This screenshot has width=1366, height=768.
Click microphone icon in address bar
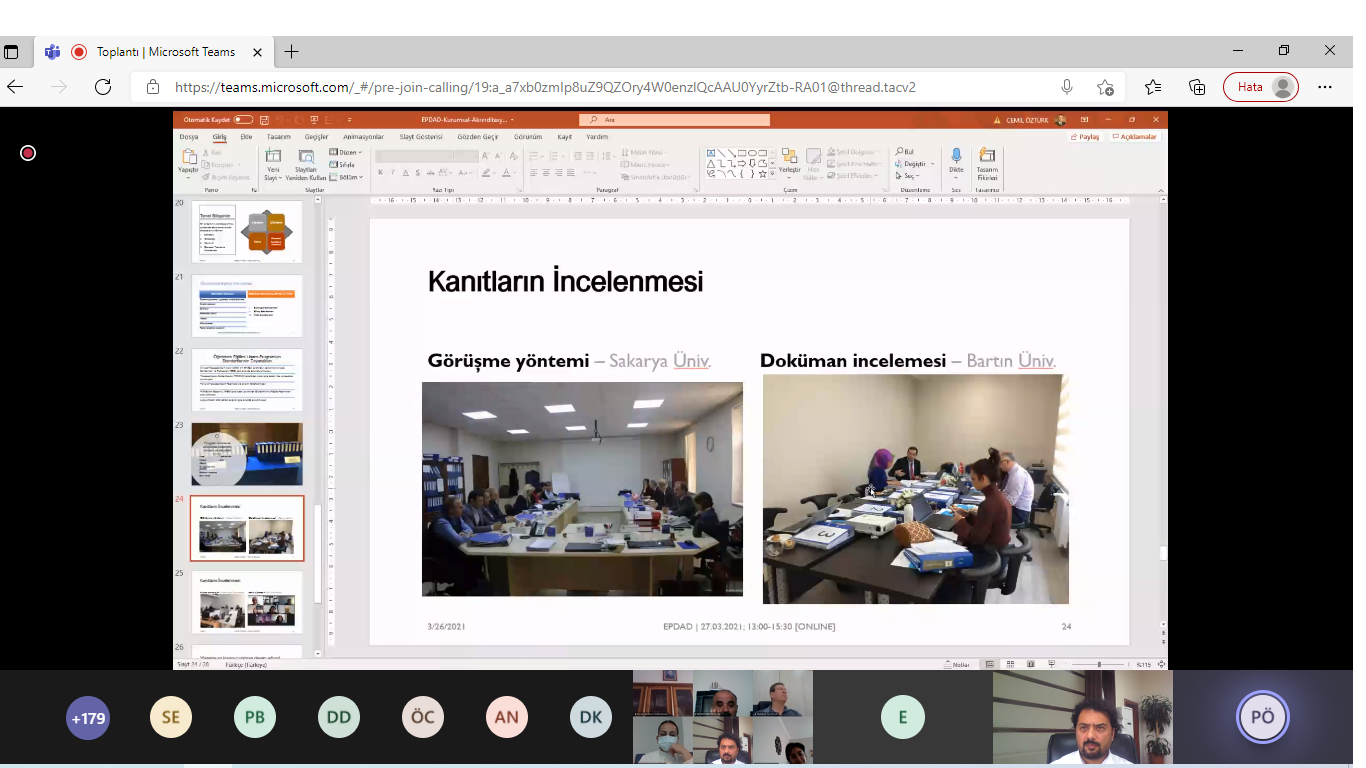[1067, 87]
